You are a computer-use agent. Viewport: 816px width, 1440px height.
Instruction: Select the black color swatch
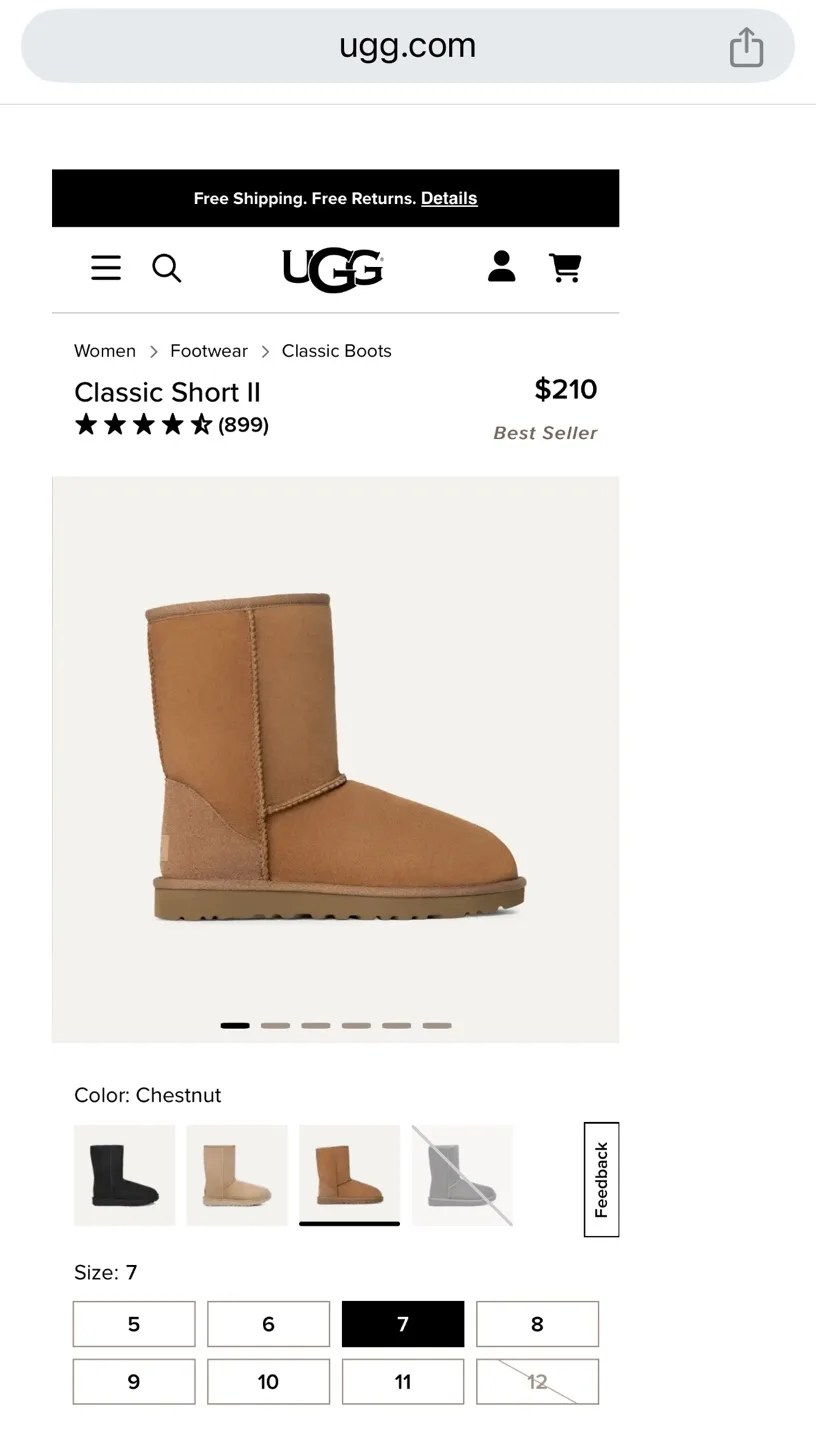(x=123, y=1175)
